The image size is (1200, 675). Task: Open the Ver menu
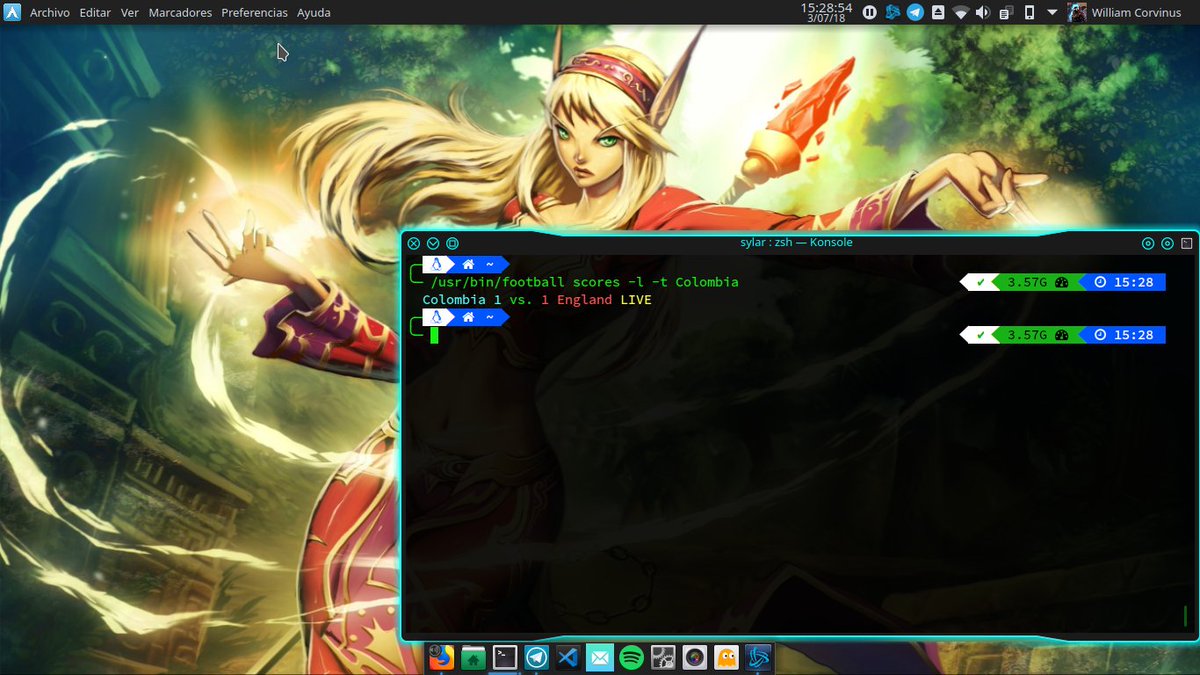pyautogui.click(x=130, y=13)
